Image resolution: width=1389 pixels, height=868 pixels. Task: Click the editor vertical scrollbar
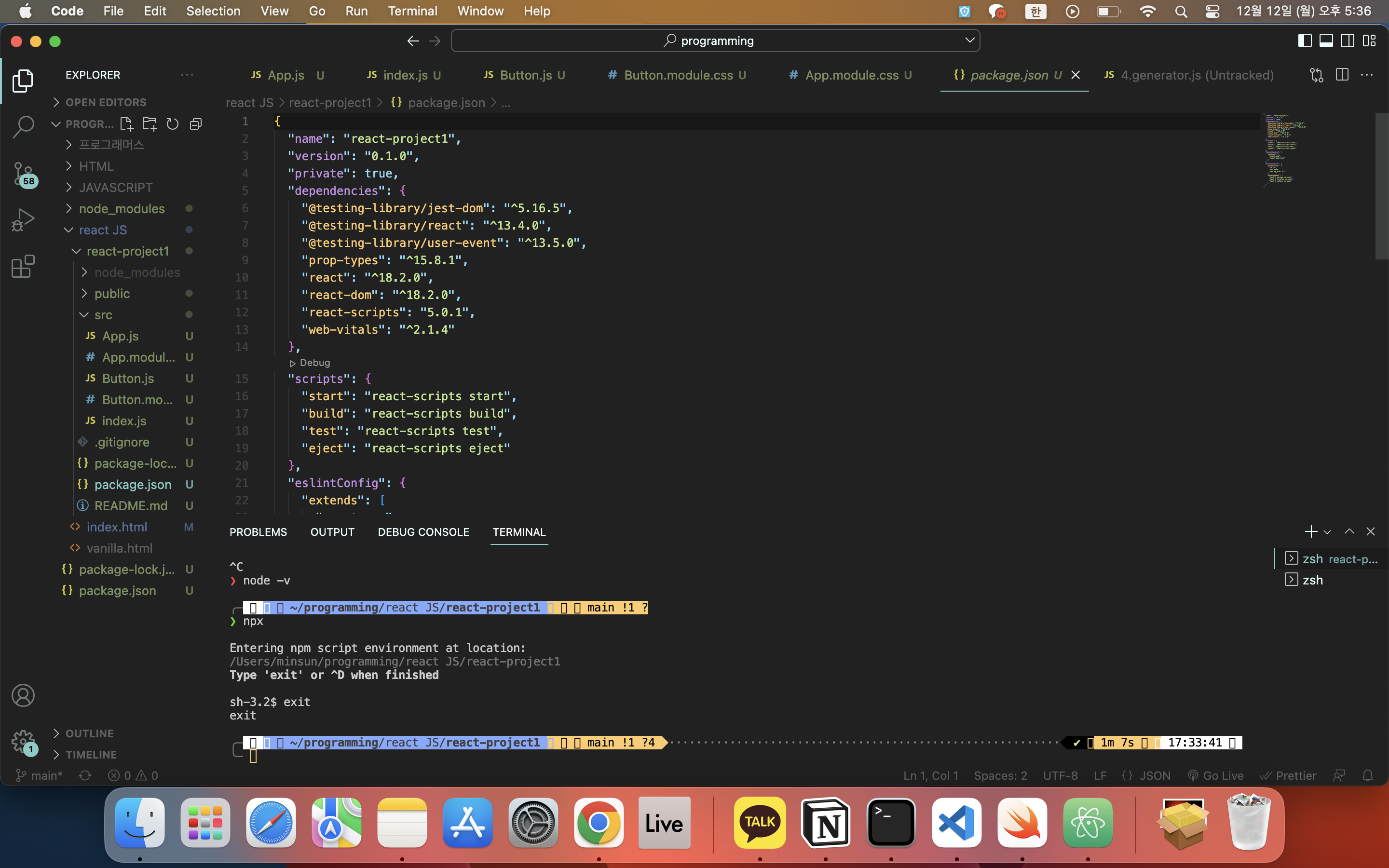pyautogui.click(x=1382, y=187)
